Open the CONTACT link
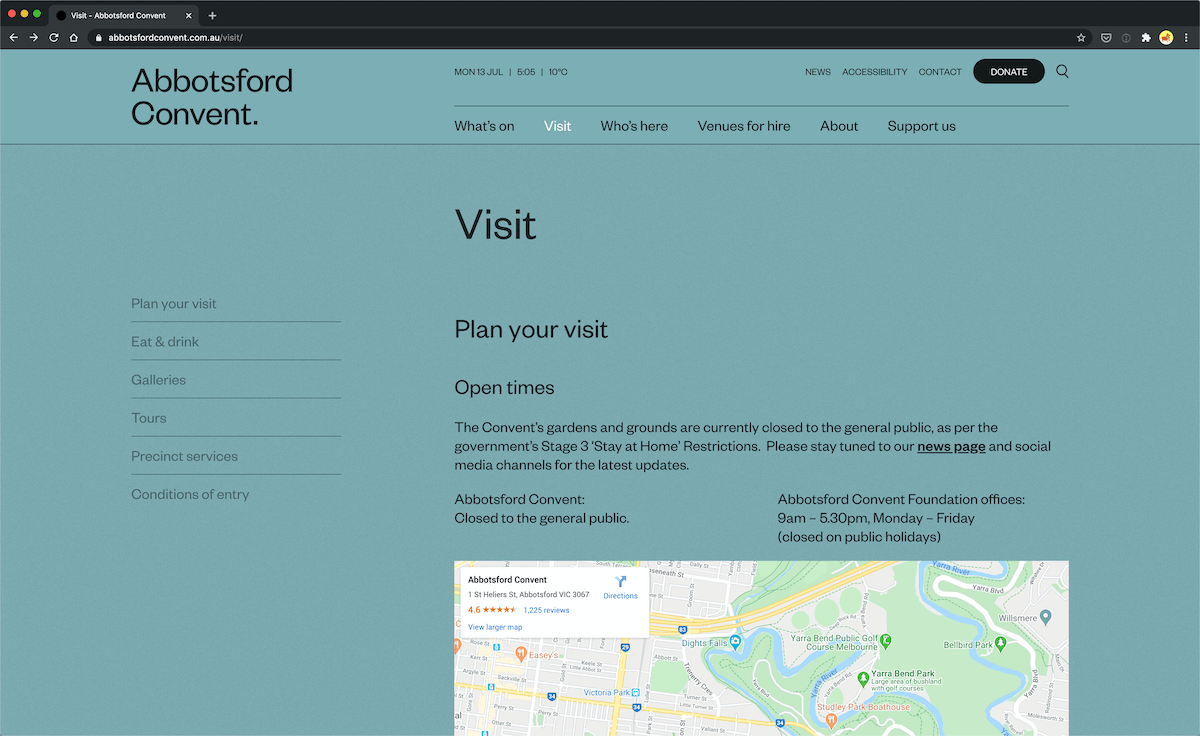 pos(940,72)
